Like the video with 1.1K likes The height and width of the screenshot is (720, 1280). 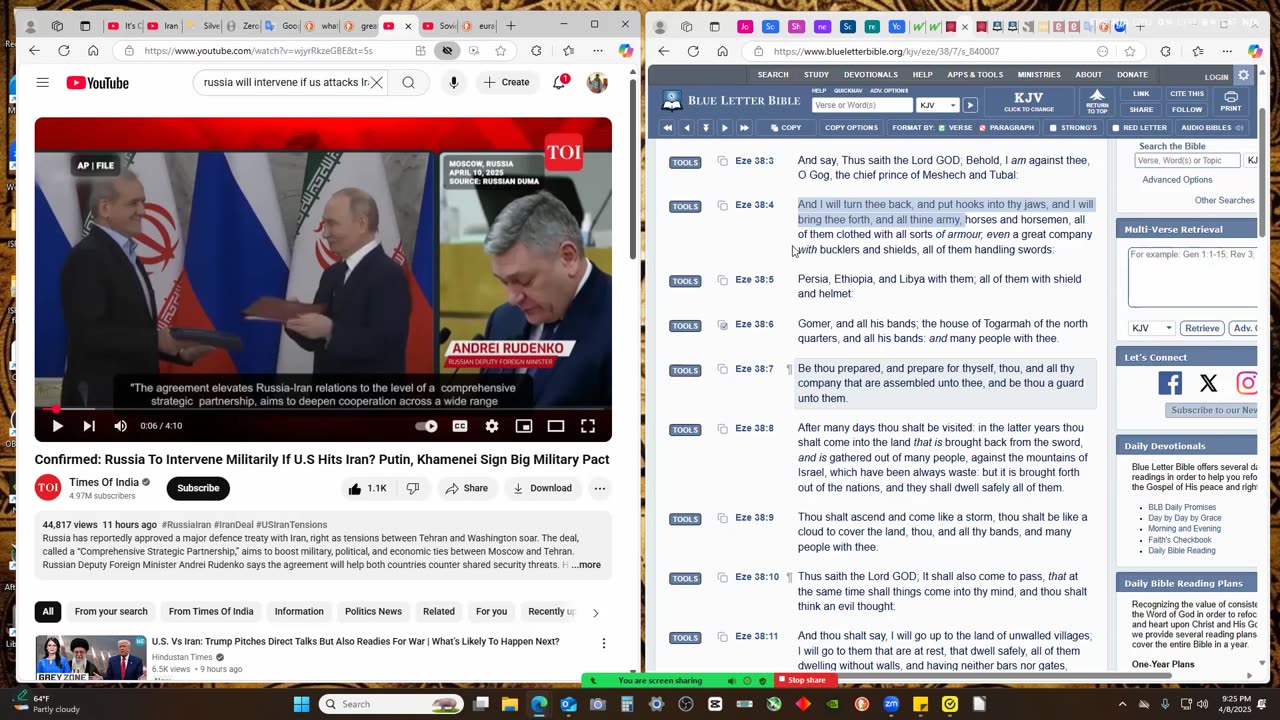click(367, 488)
